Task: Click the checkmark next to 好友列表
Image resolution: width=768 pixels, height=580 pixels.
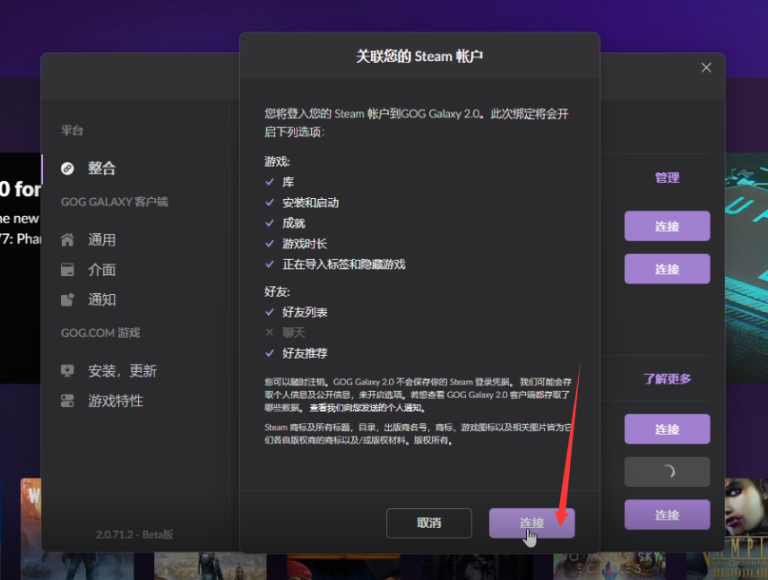Action: [x=269, y=312]
